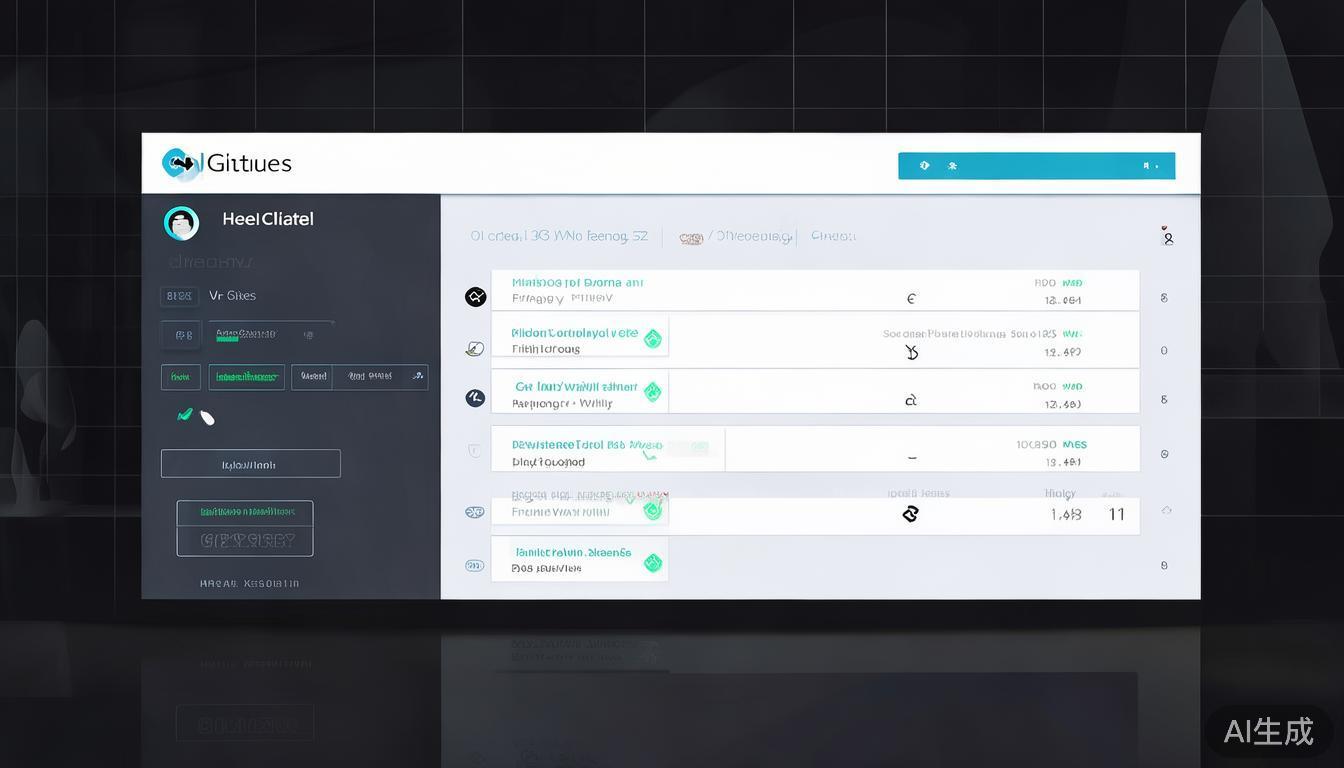Screen dimensions: 1344x768
Task: Click green hexagon badge on the last list row
Action: tap(652, 563)
